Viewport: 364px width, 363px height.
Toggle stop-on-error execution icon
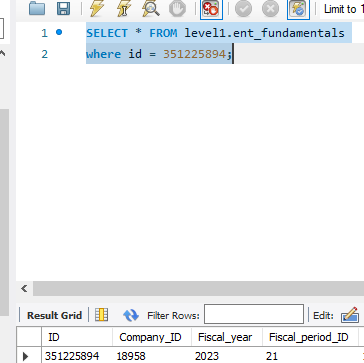pyautogui.click(x=211, y=9)
